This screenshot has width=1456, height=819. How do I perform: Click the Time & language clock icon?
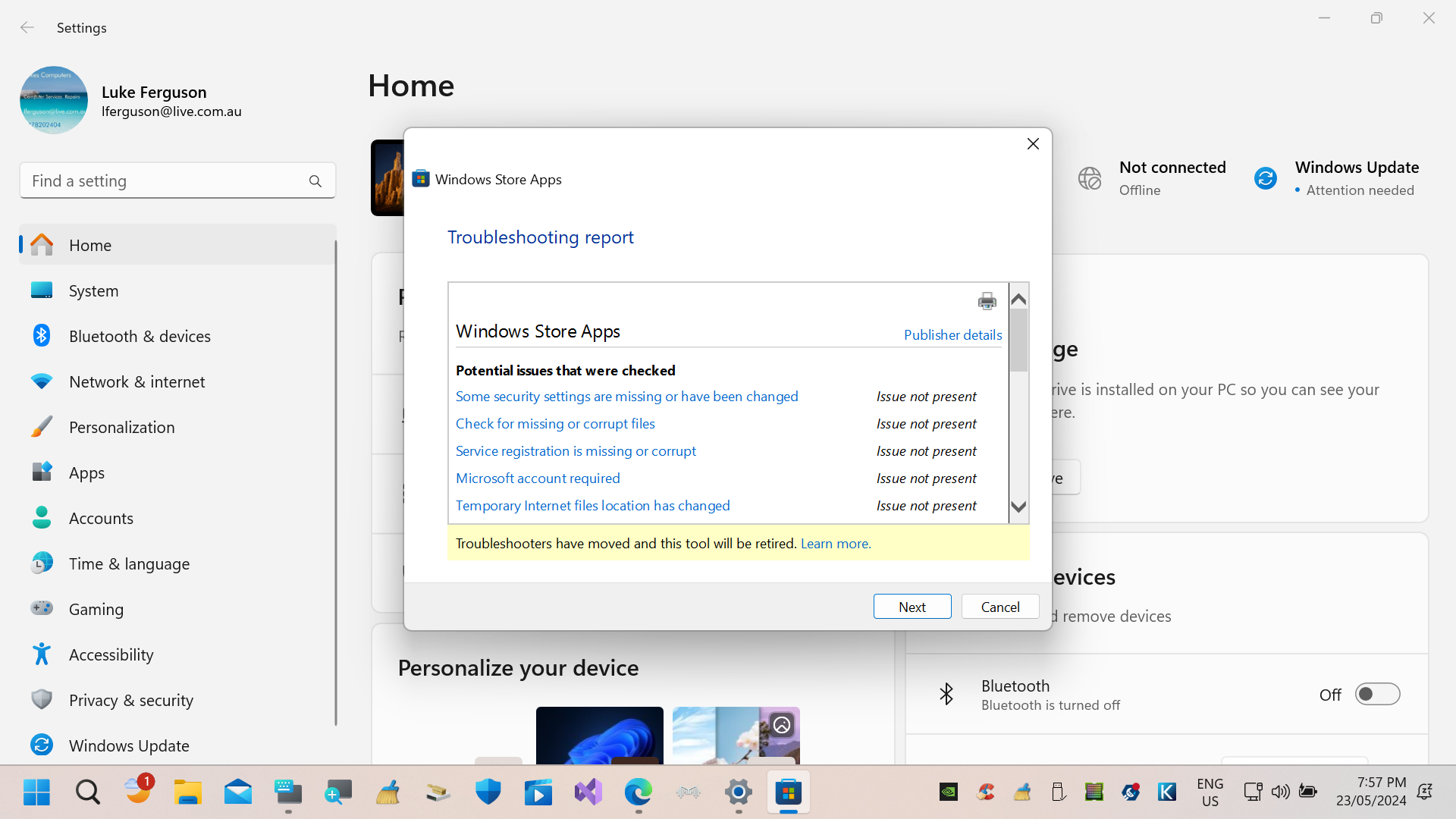pos(42,563)
